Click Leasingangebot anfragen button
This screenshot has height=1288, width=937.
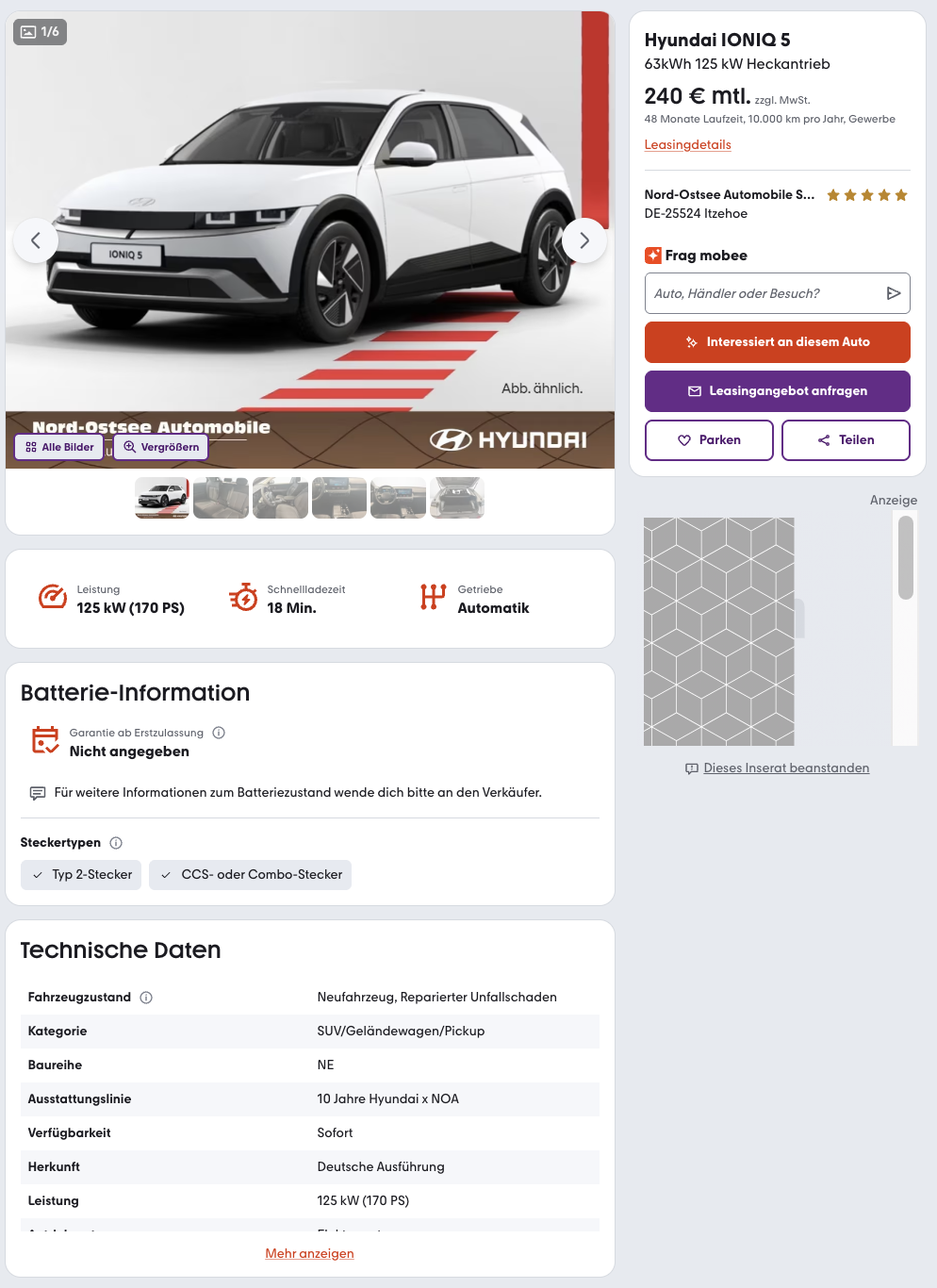pos(778,391)
